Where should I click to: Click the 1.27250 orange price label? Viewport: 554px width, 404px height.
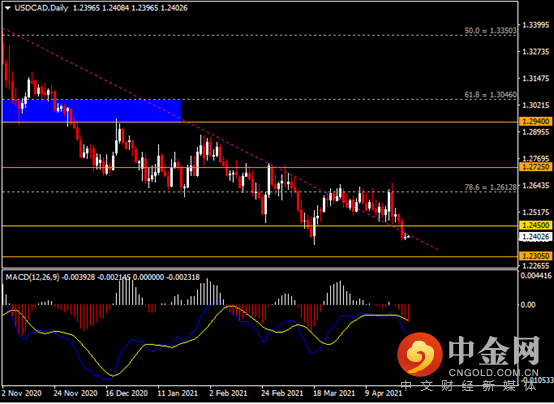pyautogui.click(x=535, y=167)
